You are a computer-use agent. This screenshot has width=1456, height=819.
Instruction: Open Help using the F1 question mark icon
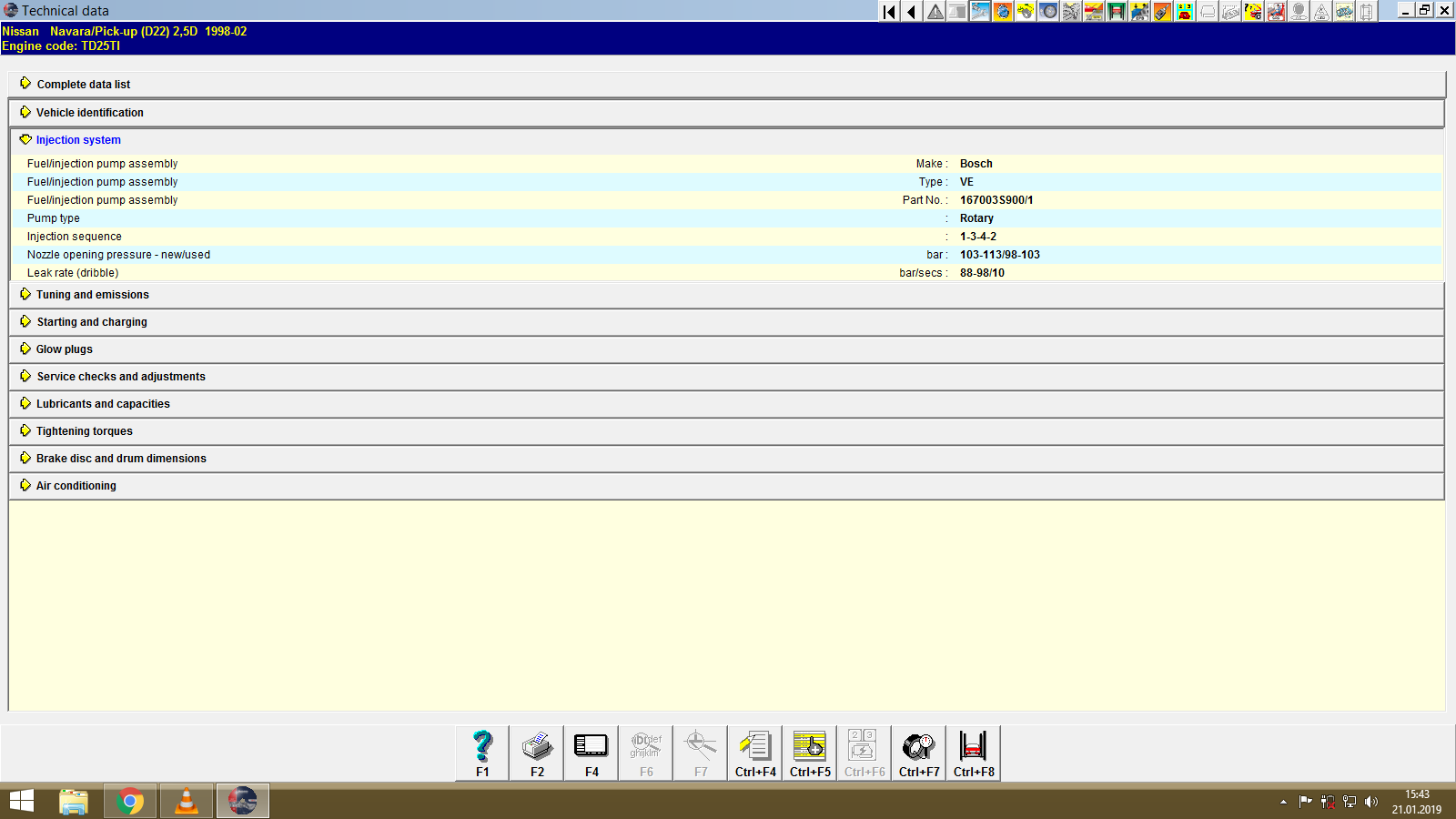[480, 752]
